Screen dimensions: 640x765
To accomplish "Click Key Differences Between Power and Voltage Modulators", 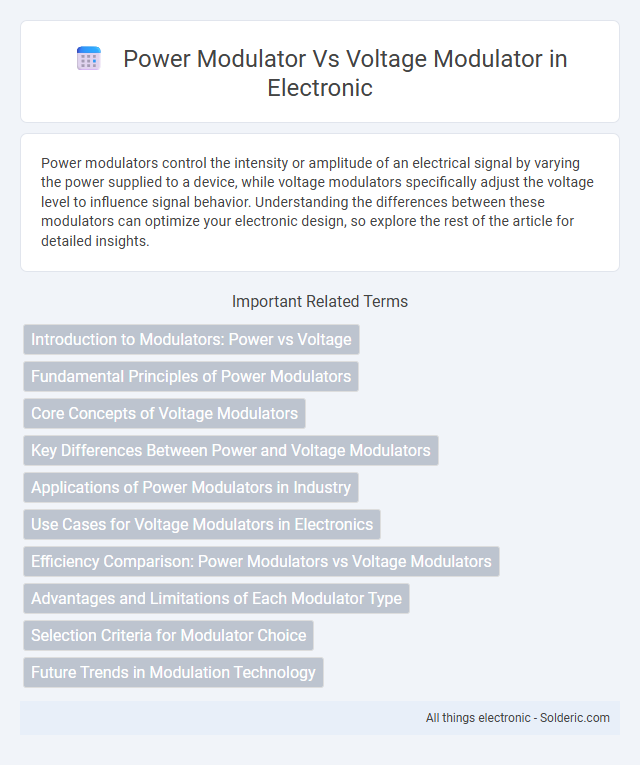I will point(231,450).
